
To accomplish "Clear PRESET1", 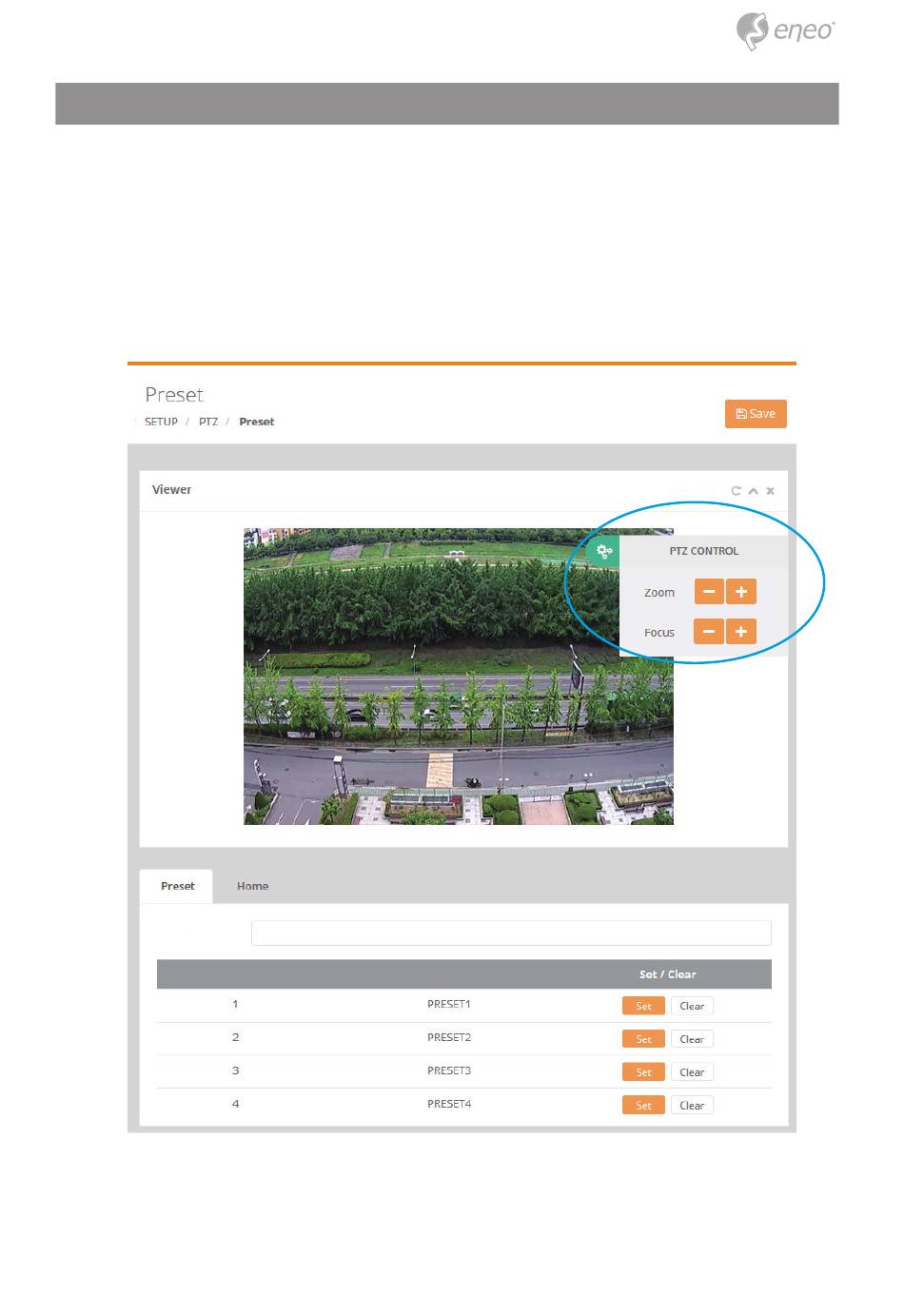I will point(692,1006).
